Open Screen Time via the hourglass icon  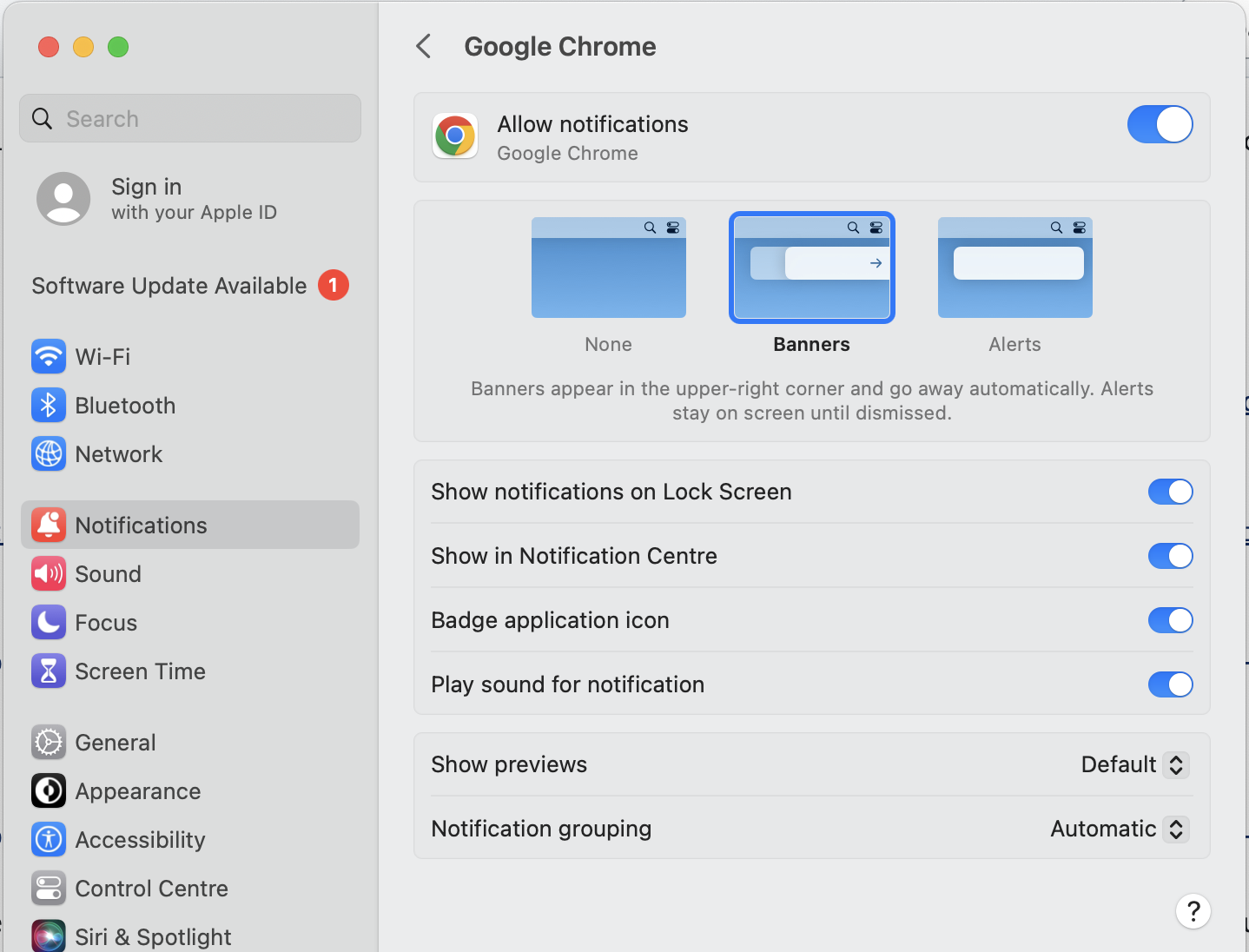(x=49, y=671)
